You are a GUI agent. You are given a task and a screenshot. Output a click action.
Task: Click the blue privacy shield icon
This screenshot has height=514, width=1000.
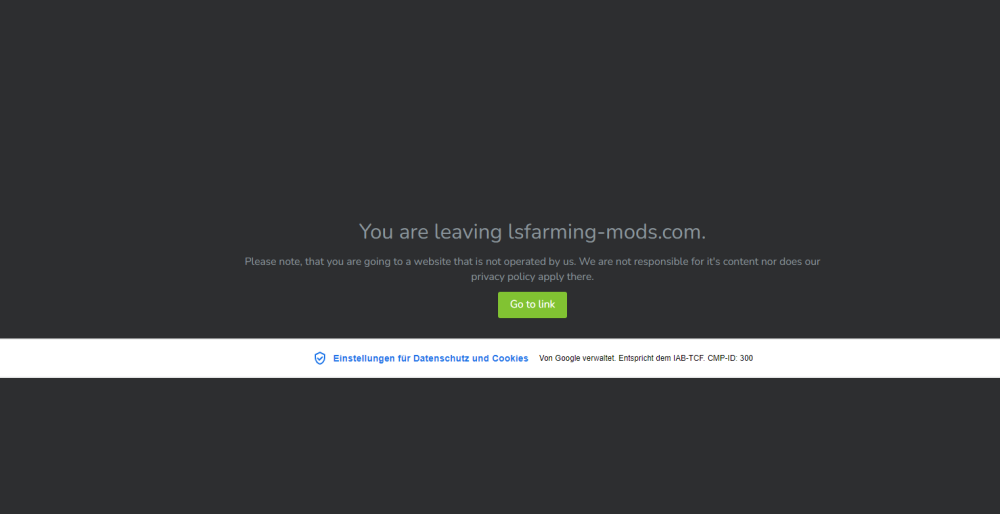(320, 358)
